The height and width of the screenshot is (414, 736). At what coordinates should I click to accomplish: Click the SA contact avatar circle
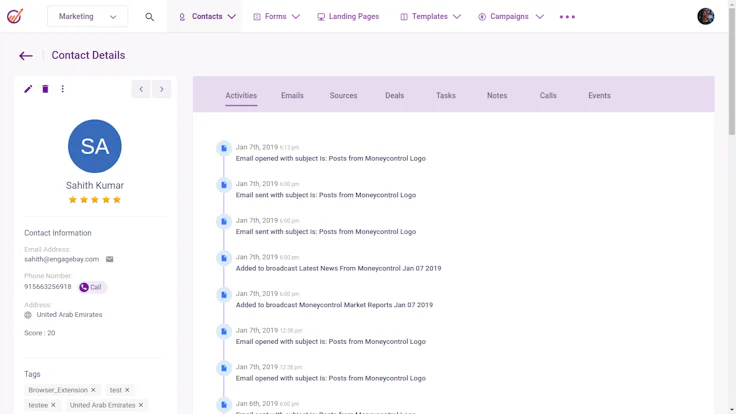pos(95,146)
